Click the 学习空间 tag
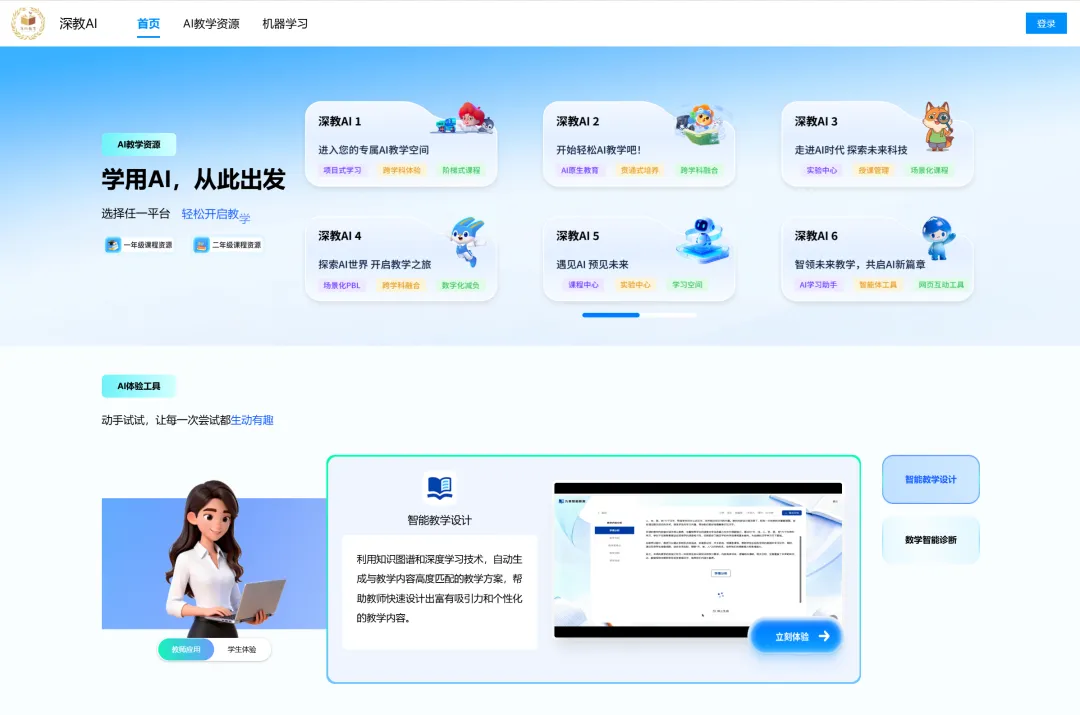Screen dimensions: 1080x715 coord(687,284)
